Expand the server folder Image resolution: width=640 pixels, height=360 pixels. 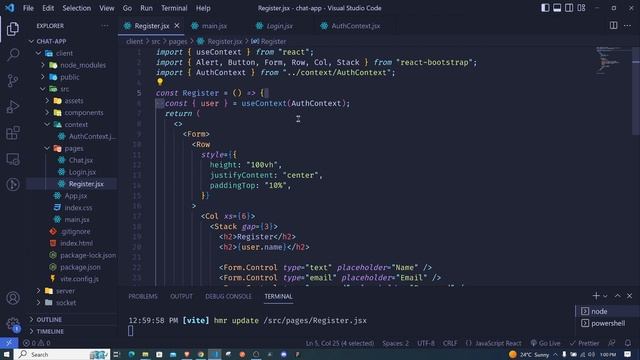click(38, 291)
